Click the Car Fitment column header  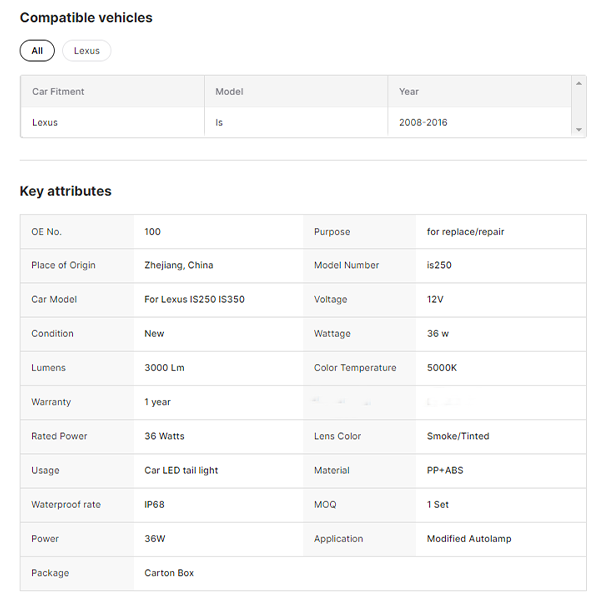(58, 92)
